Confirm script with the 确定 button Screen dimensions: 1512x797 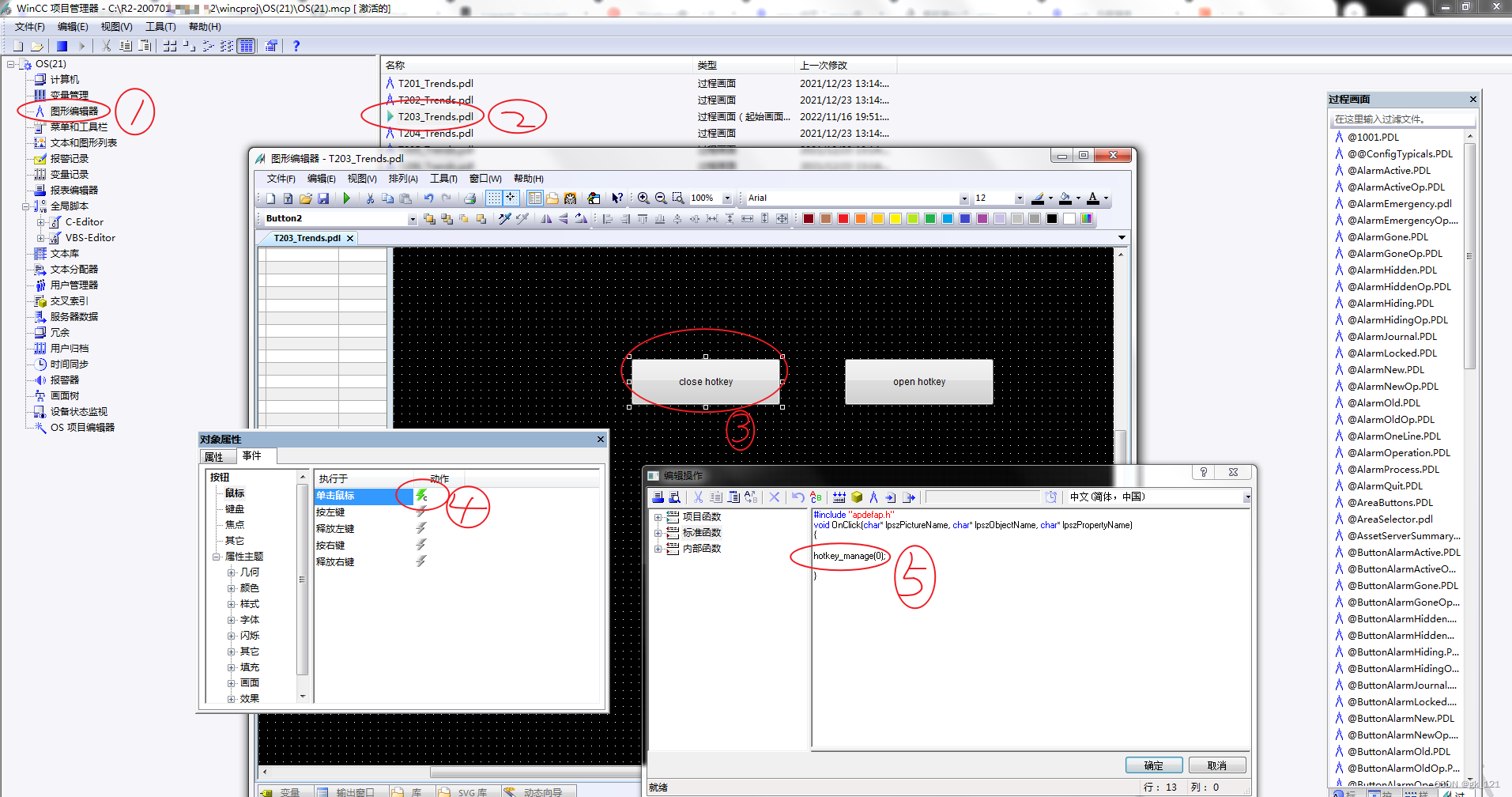point(1153,765)
